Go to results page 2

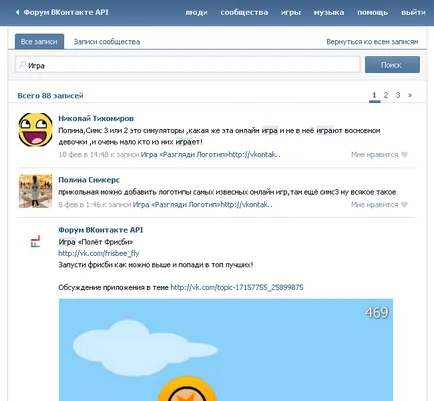click(386, 95)
